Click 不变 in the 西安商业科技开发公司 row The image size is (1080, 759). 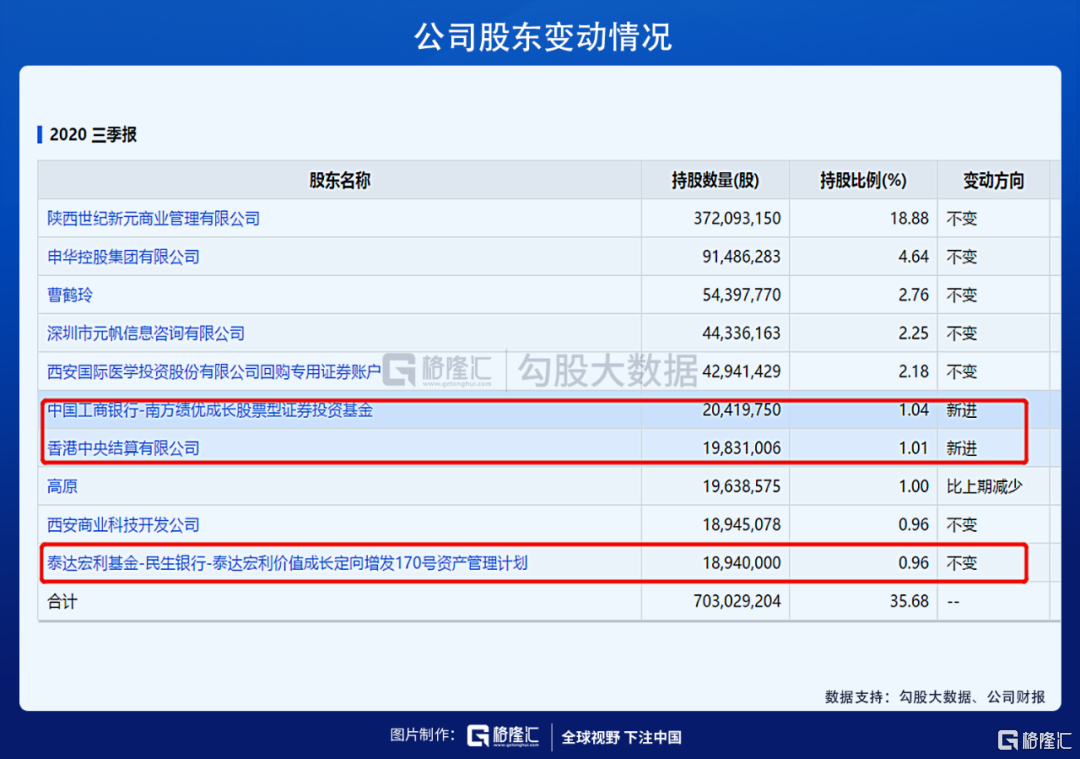pyautogui.click(x=962, y=525)
